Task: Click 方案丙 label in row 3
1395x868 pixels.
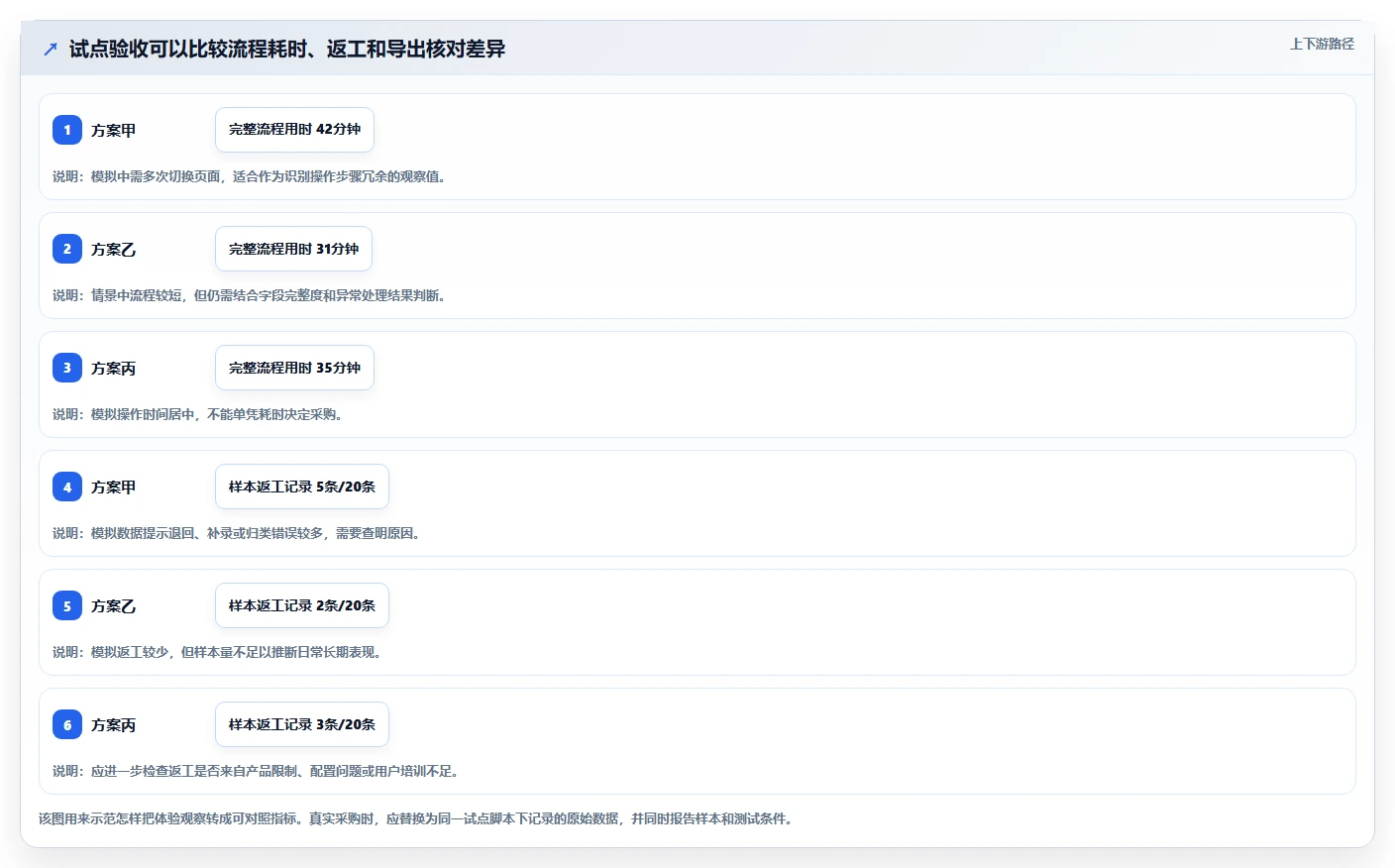Action: point(114,368)
